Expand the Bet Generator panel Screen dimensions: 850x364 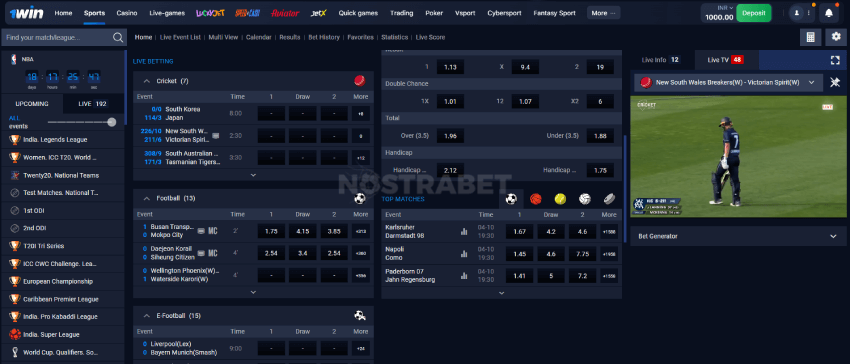click(x=738, y=236)
